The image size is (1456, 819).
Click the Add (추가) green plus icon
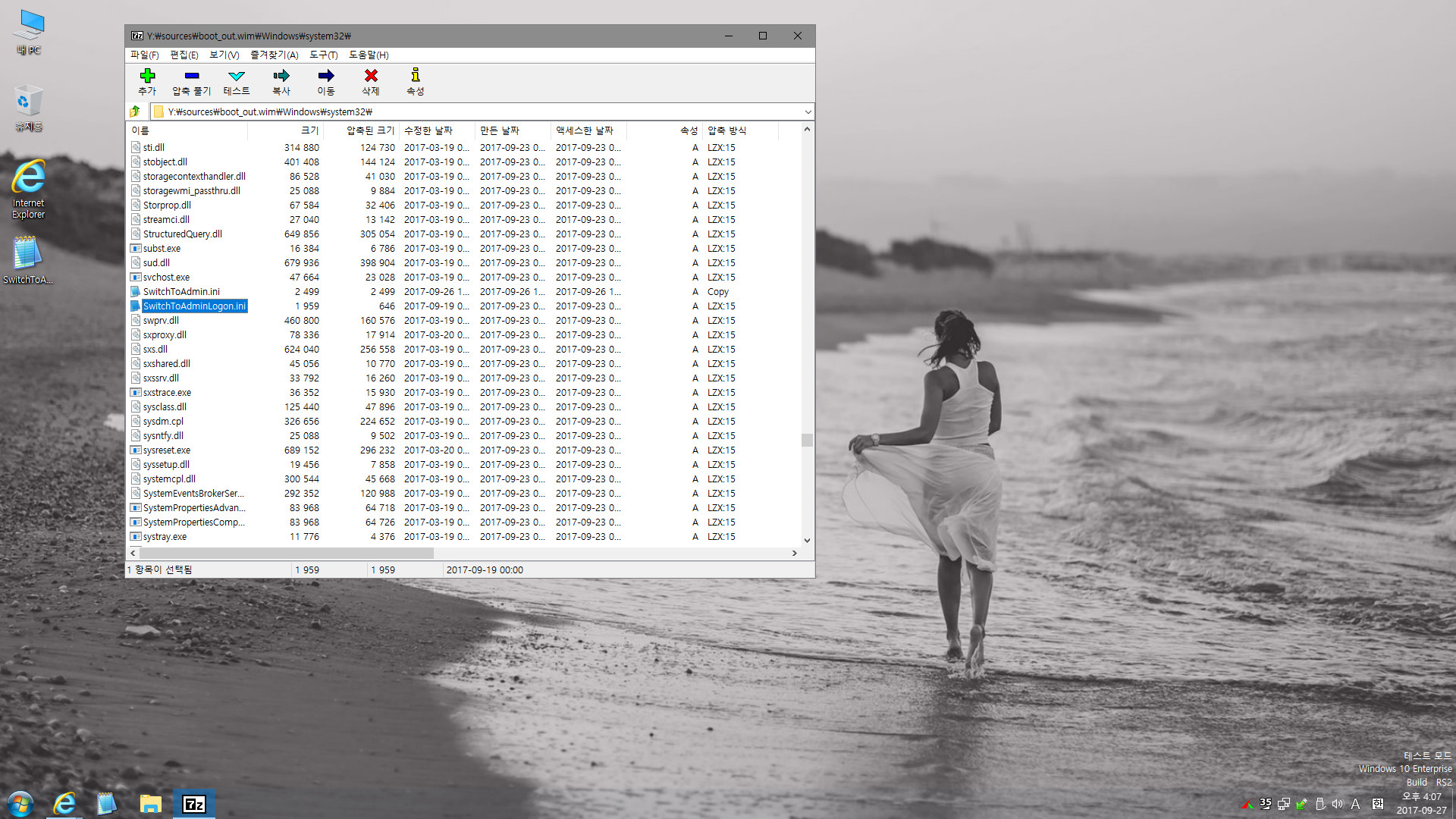147,76
